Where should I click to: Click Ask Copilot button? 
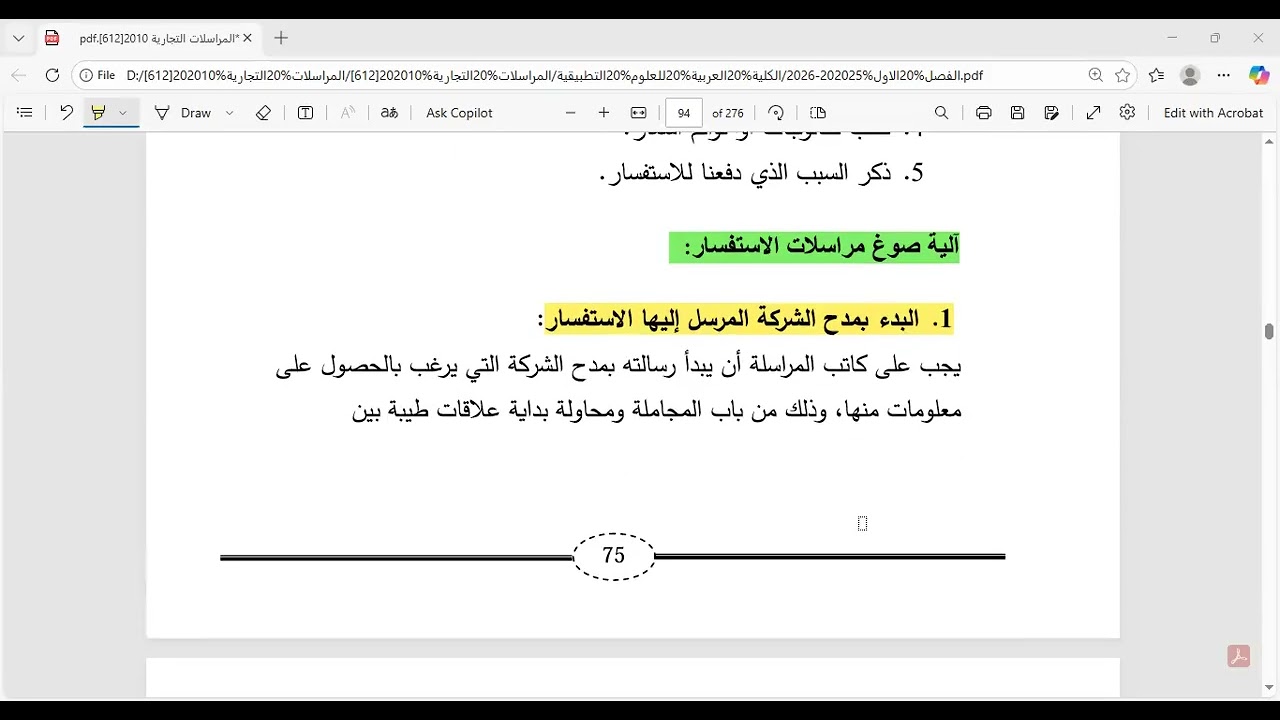pyautogui.click(x=459, y=113)
